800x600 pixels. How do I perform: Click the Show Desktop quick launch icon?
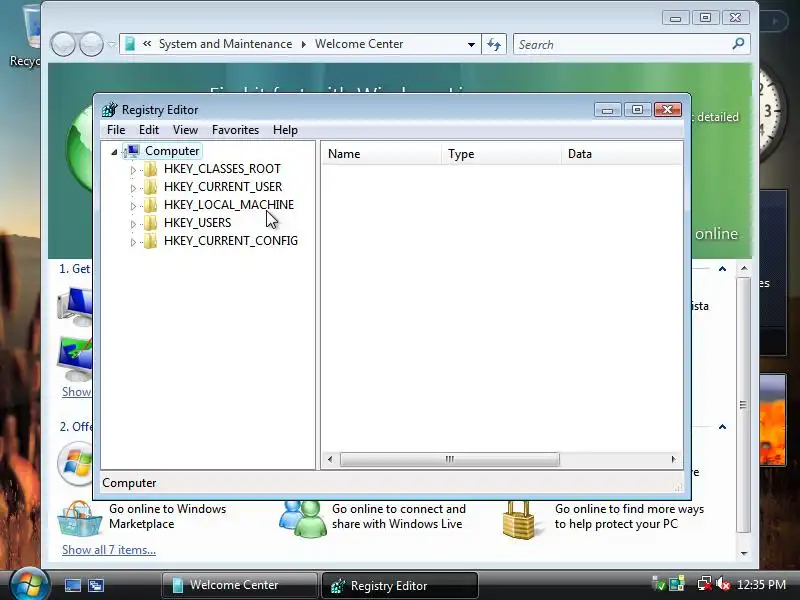pos(72,585)
